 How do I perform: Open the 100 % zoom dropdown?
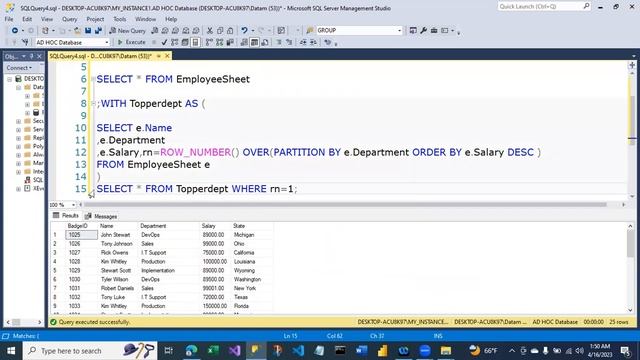click(73, 204)
